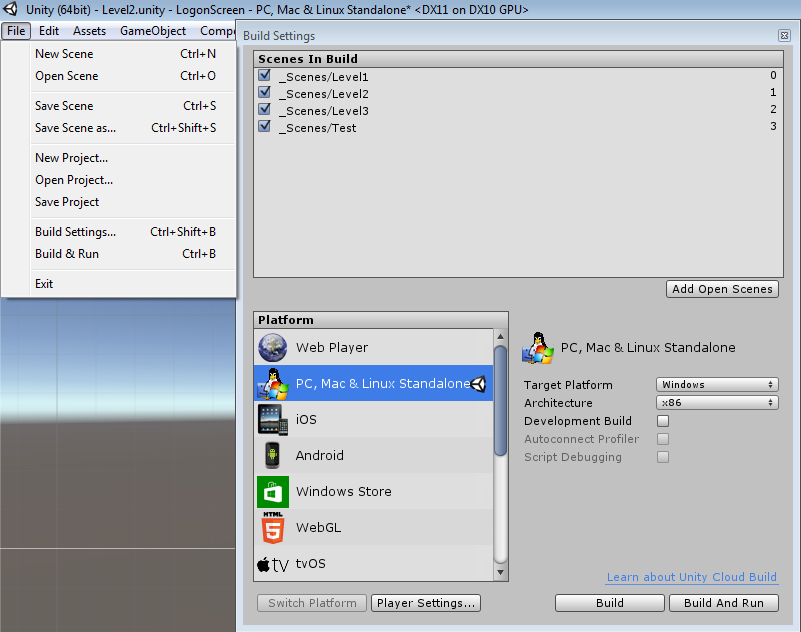This screenshot has height=632, width=801.
Task: Toggle Script Debugging
Action: coord(661,457)
